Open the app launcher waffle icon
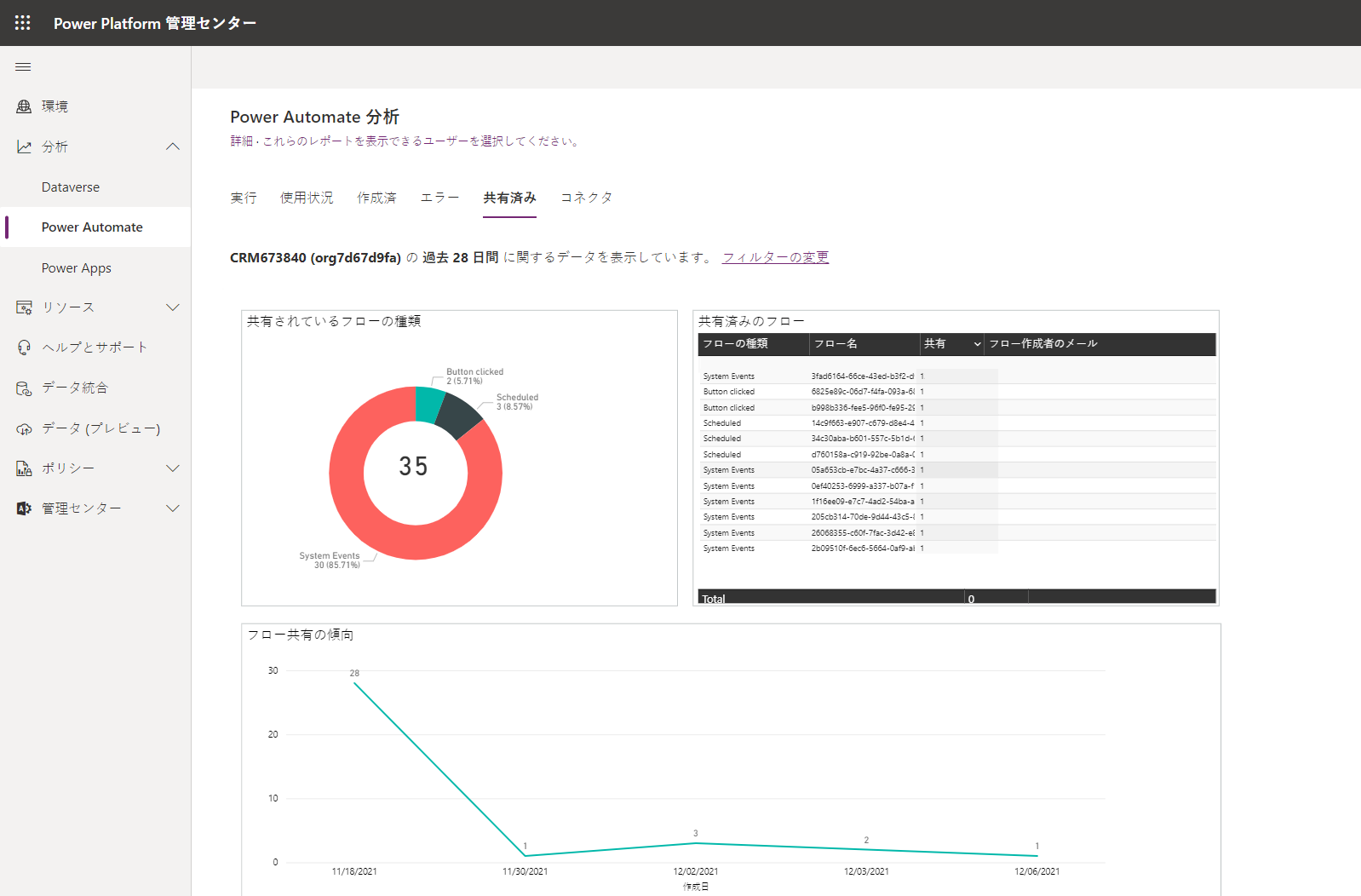The height and width of the screenshot is (896, 1361). coord(23,23)
